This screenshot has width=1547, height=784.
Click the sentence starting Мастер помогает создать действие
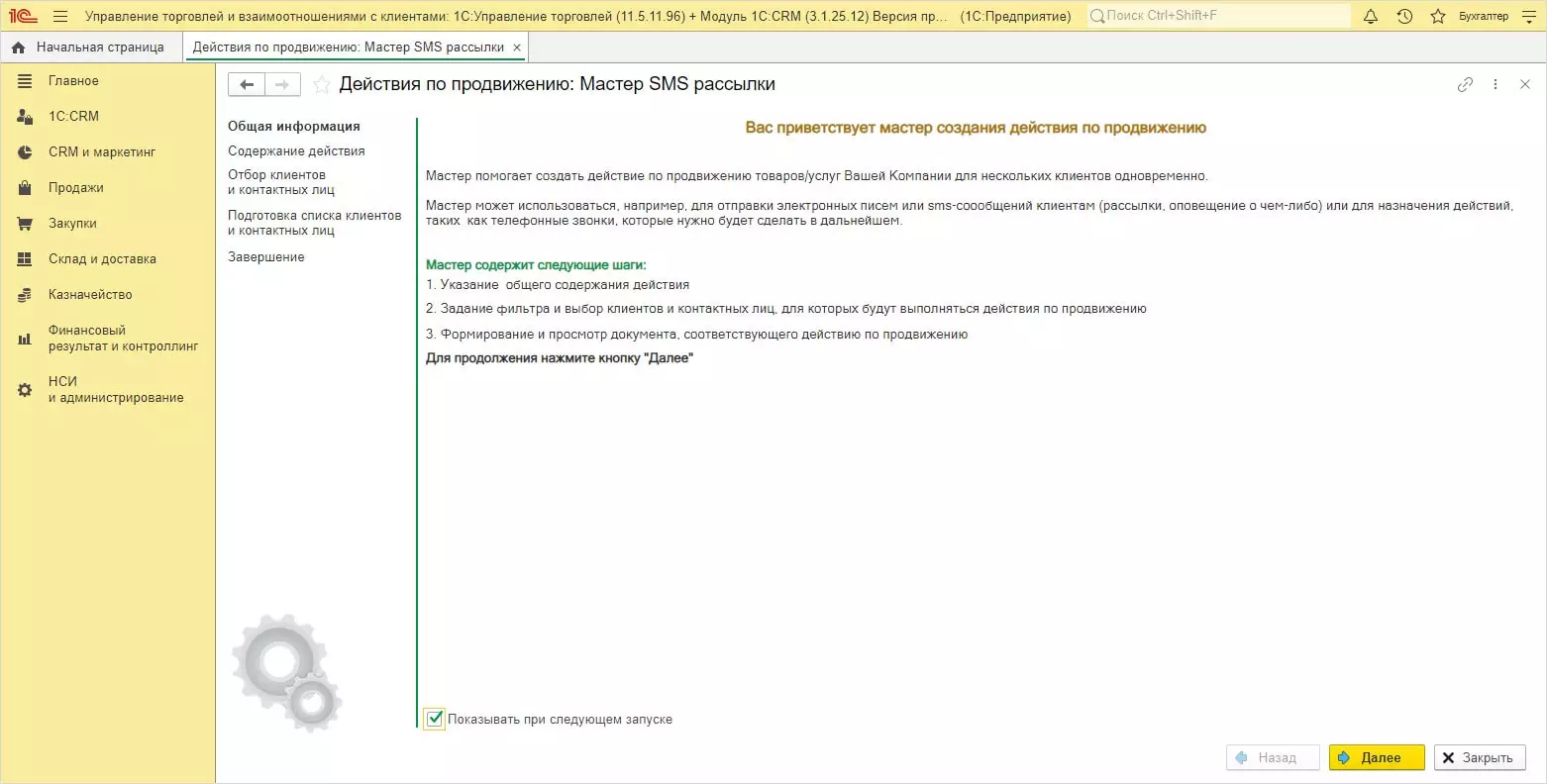click(817, 176)
